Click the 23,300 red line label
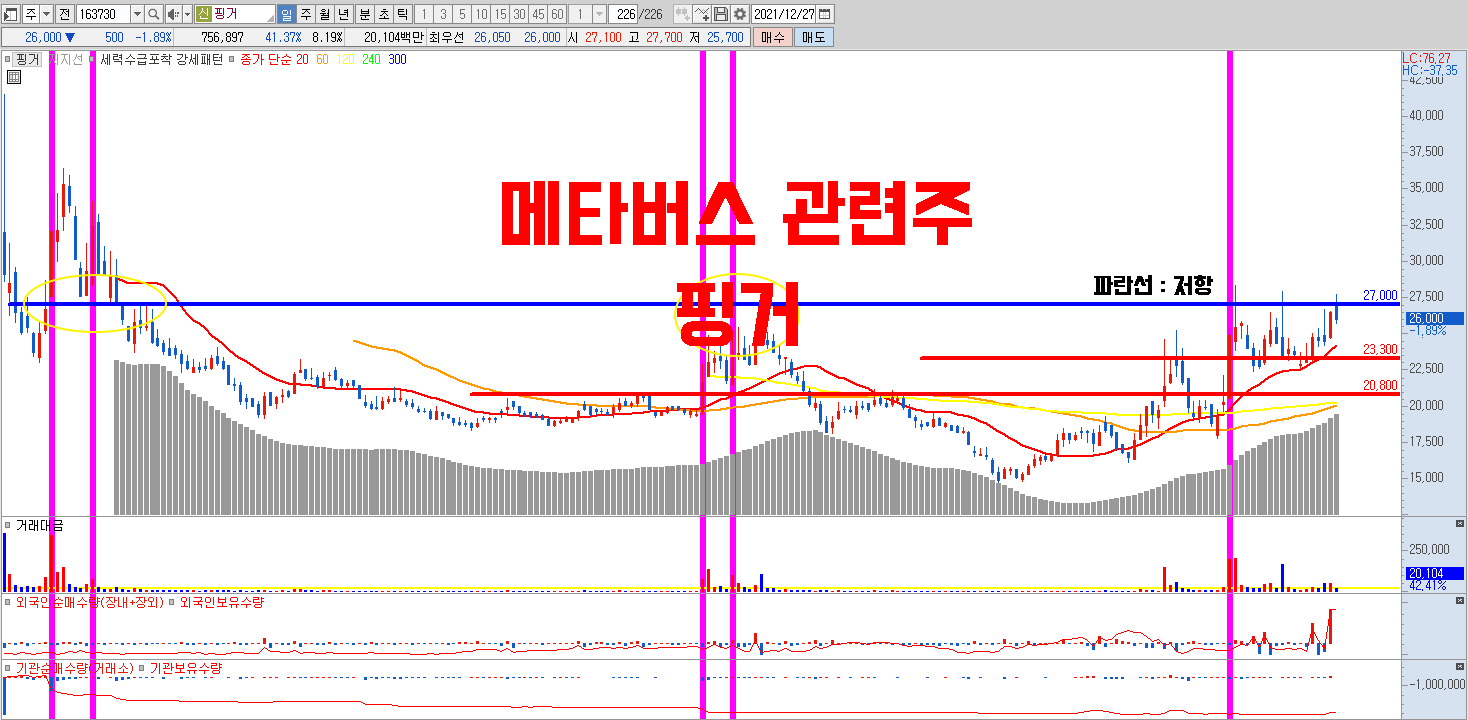The width and height of the screenshot is (1468, 720). click(x=1380, y=350)
